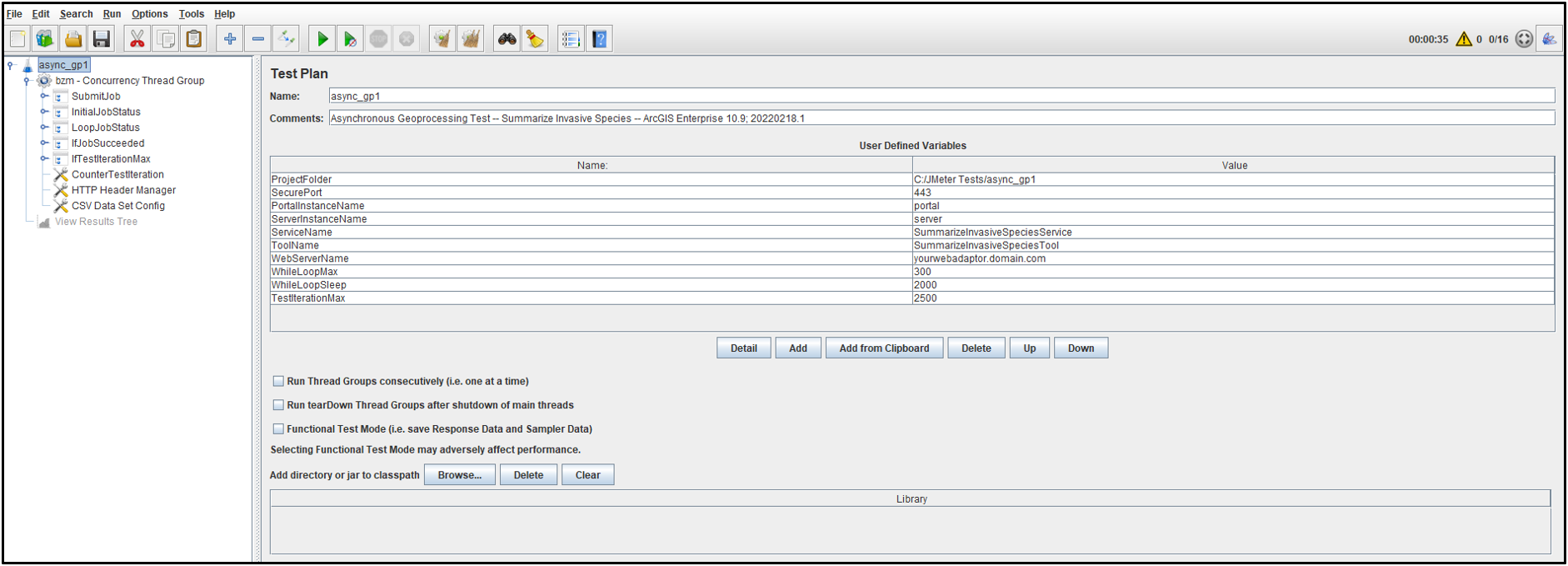
Task: Click the grey Shutdown icon
Action: tap(407, 39)
